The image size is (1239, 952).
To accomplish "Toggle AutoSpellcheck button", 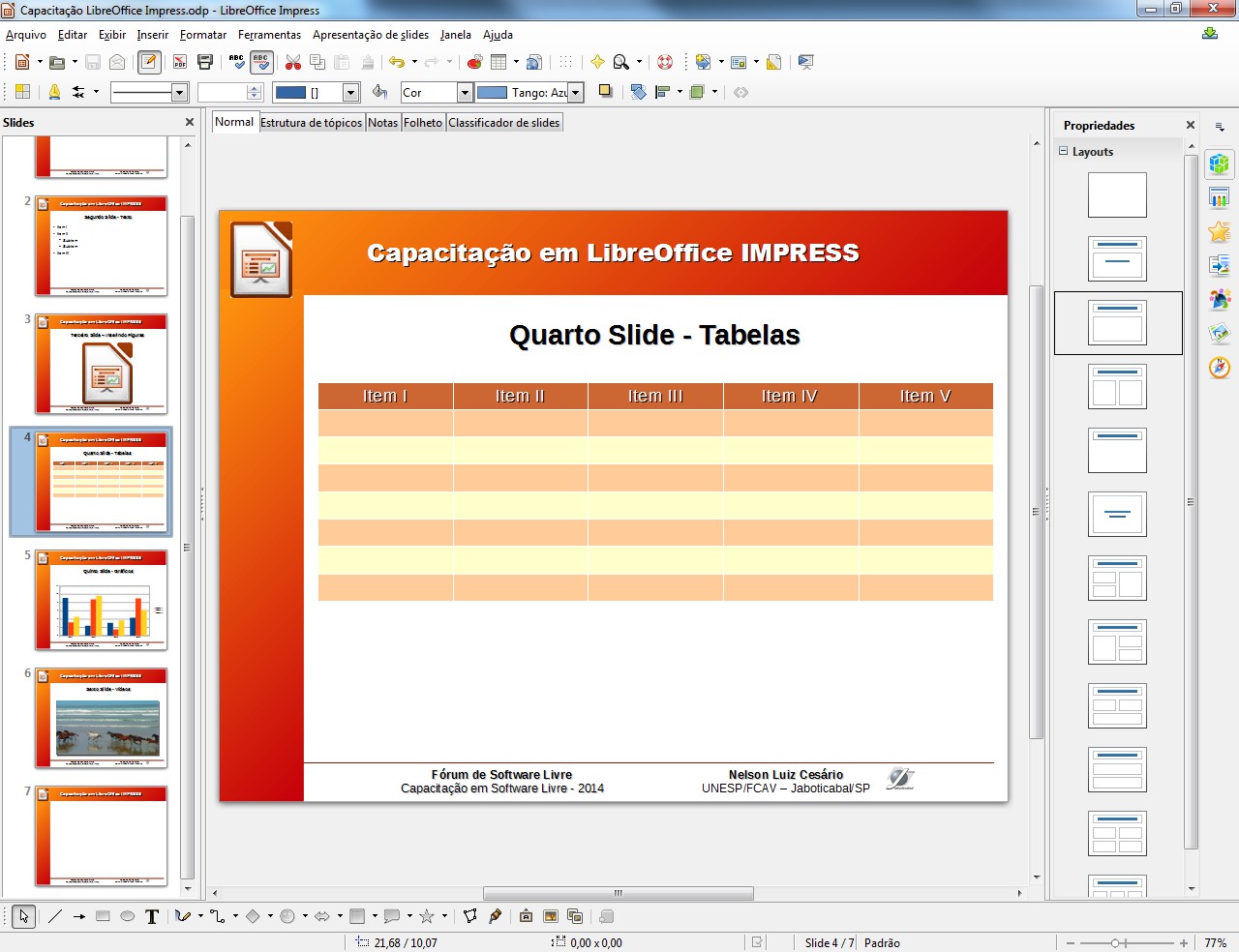I will tap(261, 62).
